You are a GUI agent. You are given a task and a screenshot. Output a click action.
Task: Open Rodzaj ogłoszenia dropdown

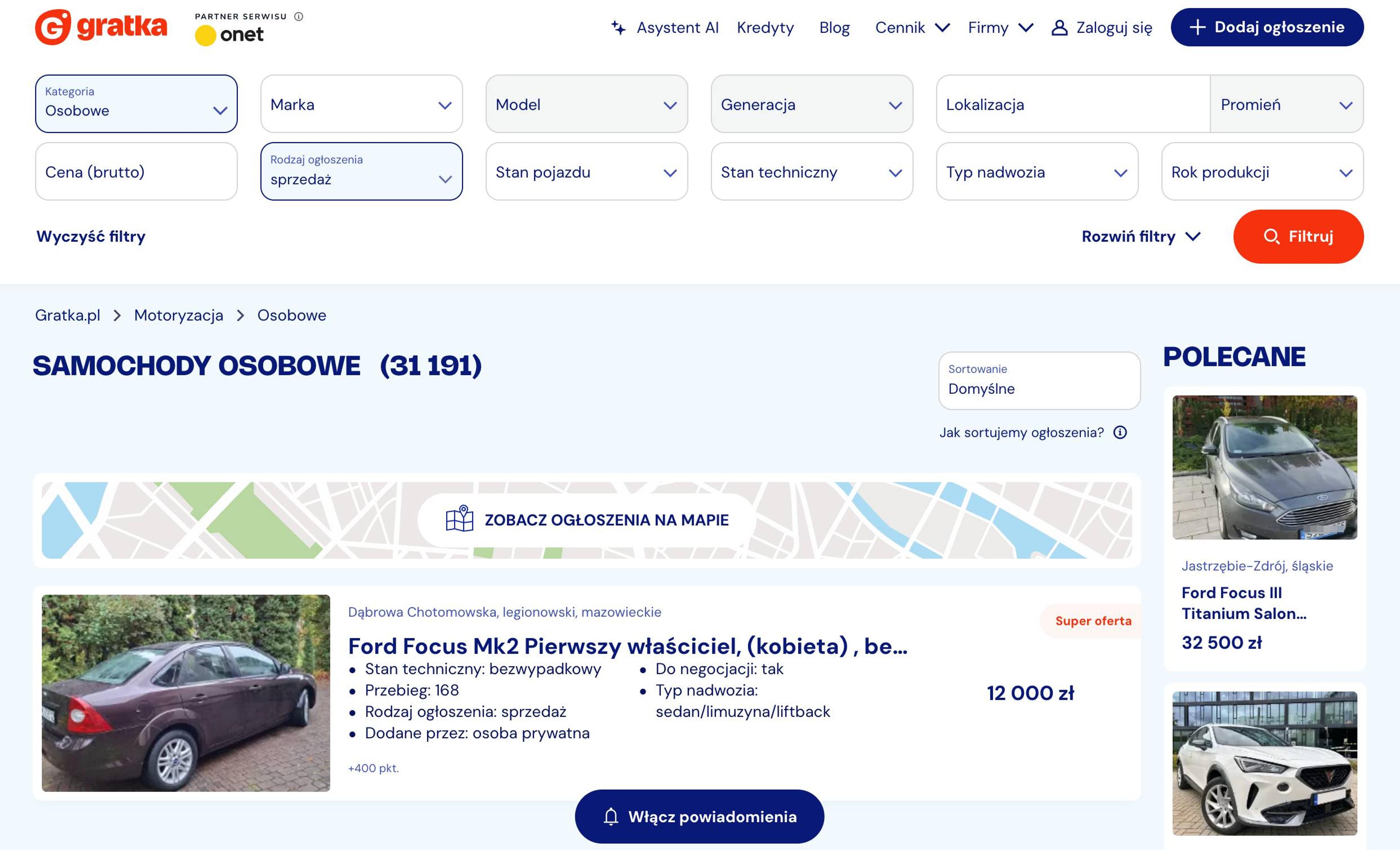coord(361,171)
